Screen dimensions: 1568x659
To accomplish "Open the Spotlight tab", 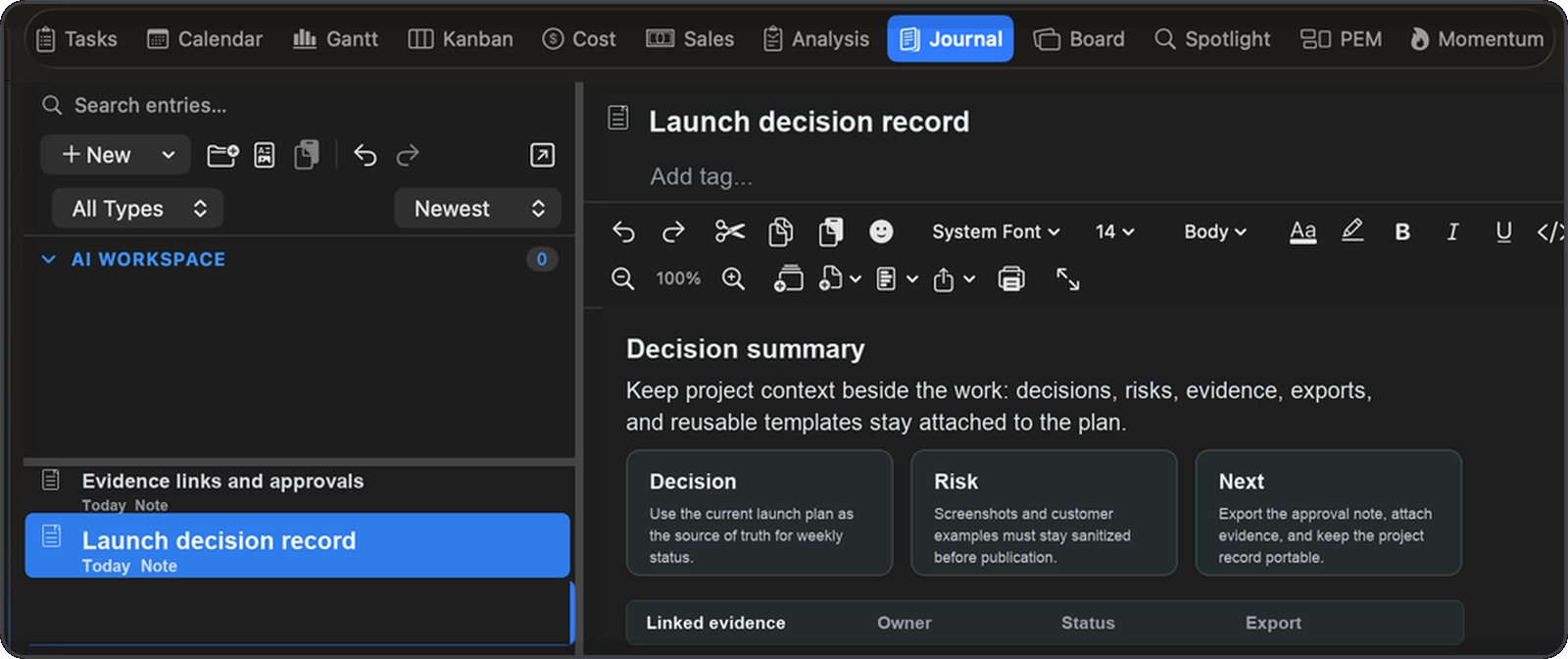I will [1212, 39].
